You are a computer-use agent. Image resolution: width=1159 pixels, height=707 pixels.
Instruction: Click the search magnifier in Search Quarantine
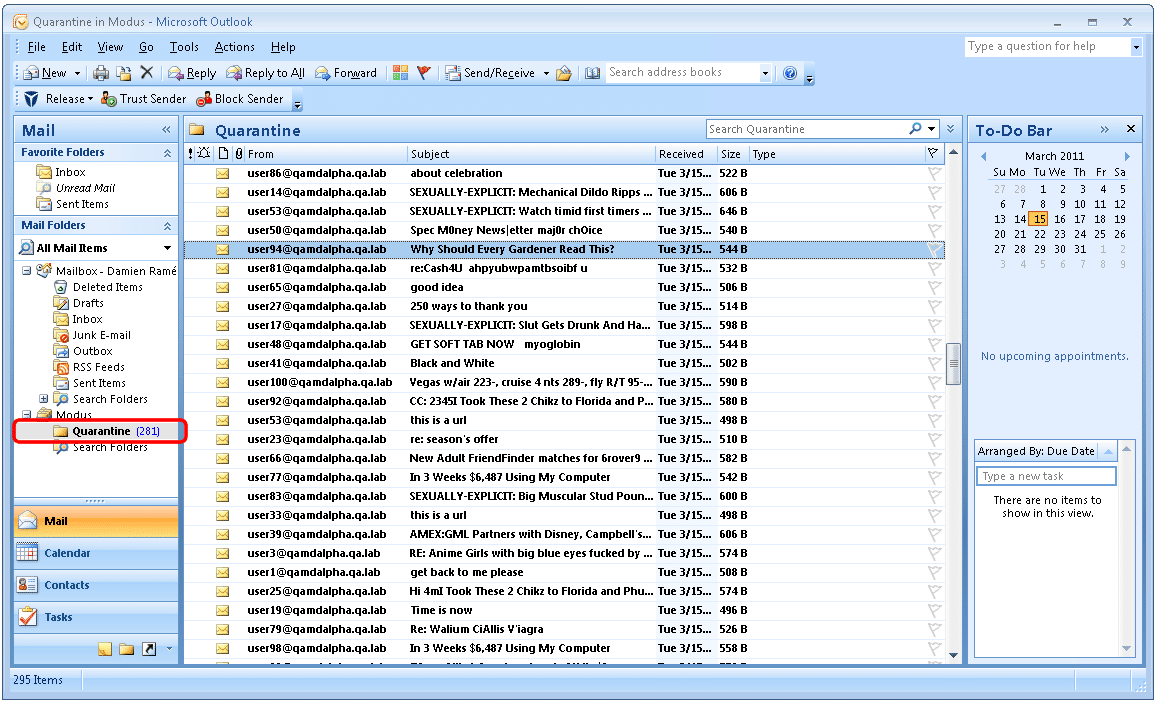click(915, 129)
